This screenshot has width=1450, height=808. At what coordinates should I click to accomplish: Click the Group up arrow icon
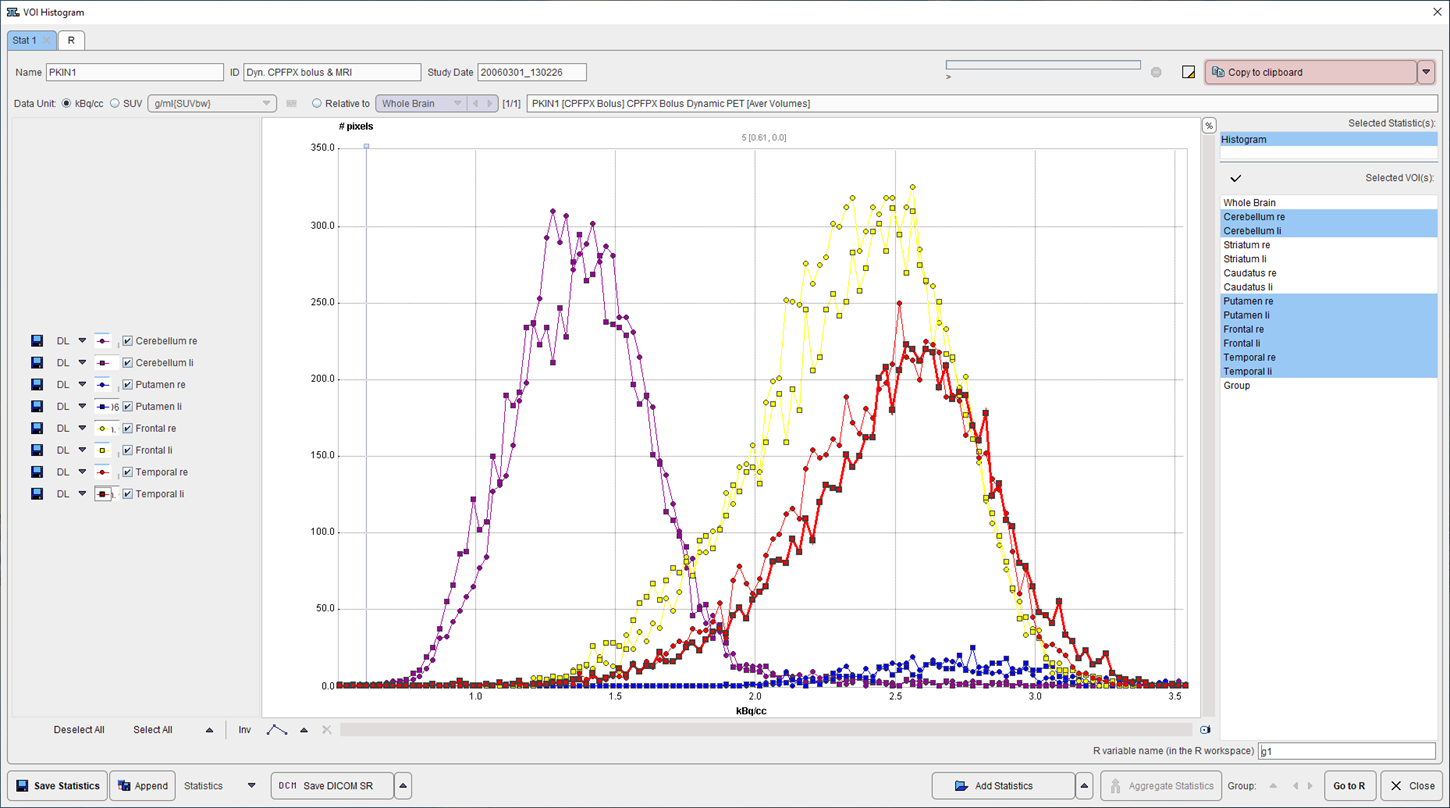(x=1273, y=786)
